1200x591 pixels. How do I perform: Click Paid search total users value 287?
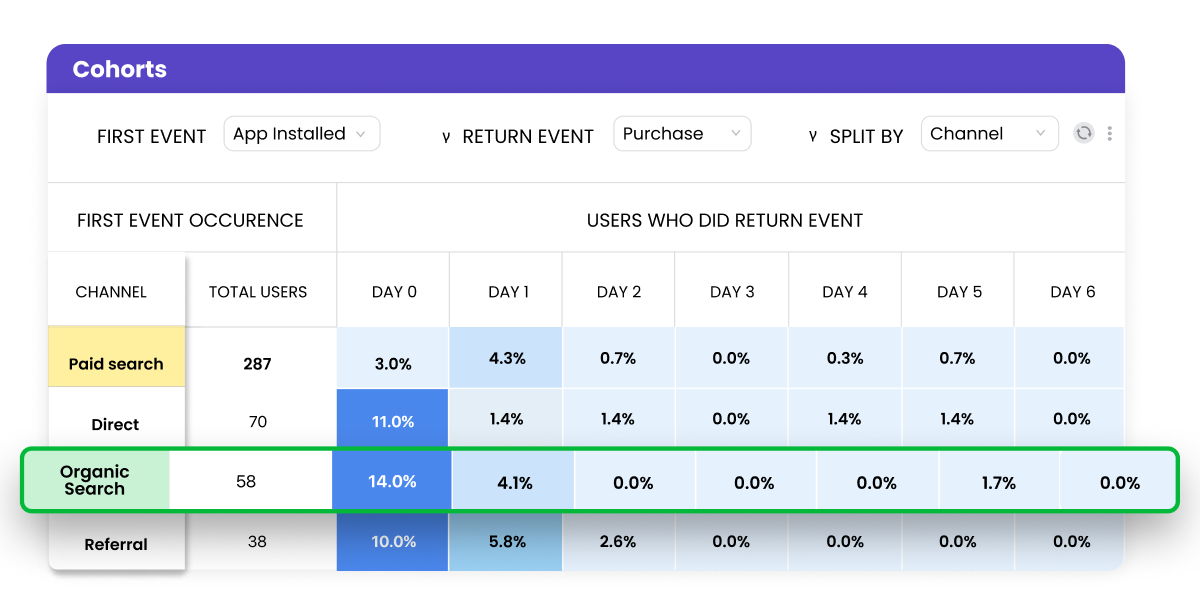click(257, 364)
